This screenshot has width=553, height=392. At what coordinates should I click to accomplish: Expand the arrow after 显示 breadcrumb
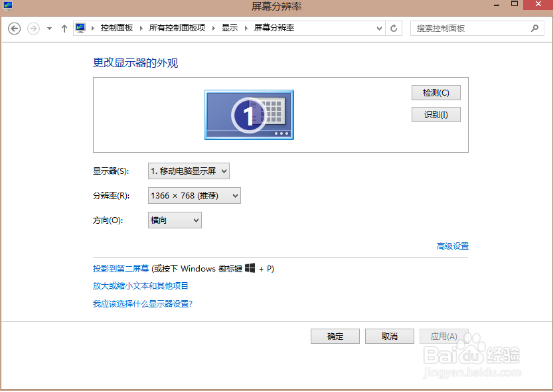pyautogui.click(x=246, y=28)
